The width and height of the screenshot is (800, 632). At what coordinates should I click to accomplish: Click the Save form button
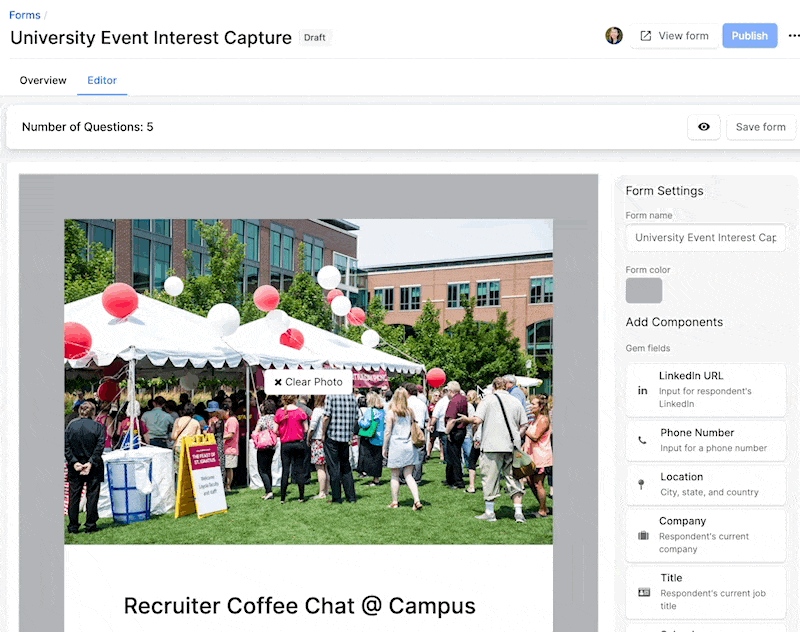tap(760, 127)
